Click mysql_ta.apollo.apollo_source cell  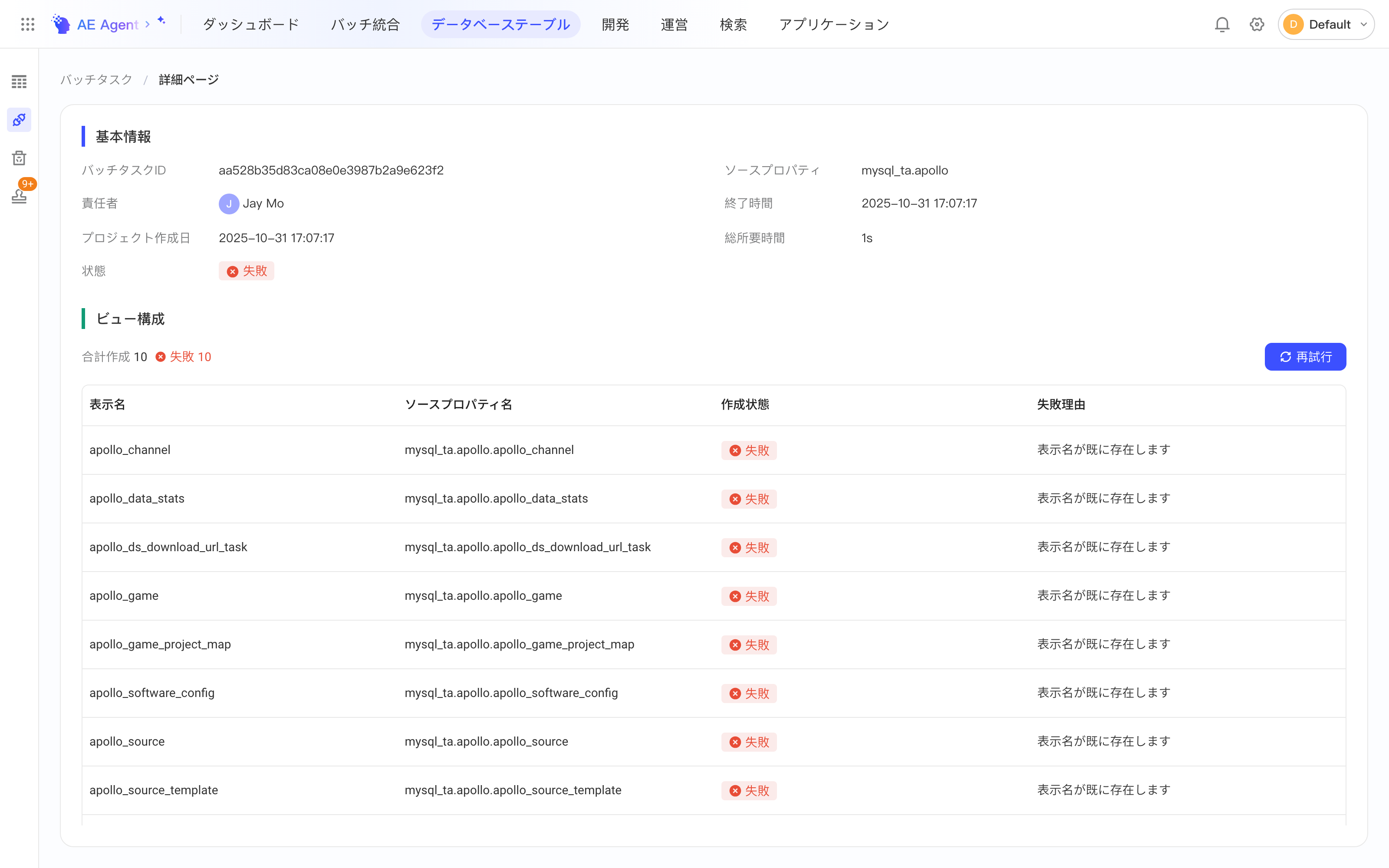click(x=486, y=742)
